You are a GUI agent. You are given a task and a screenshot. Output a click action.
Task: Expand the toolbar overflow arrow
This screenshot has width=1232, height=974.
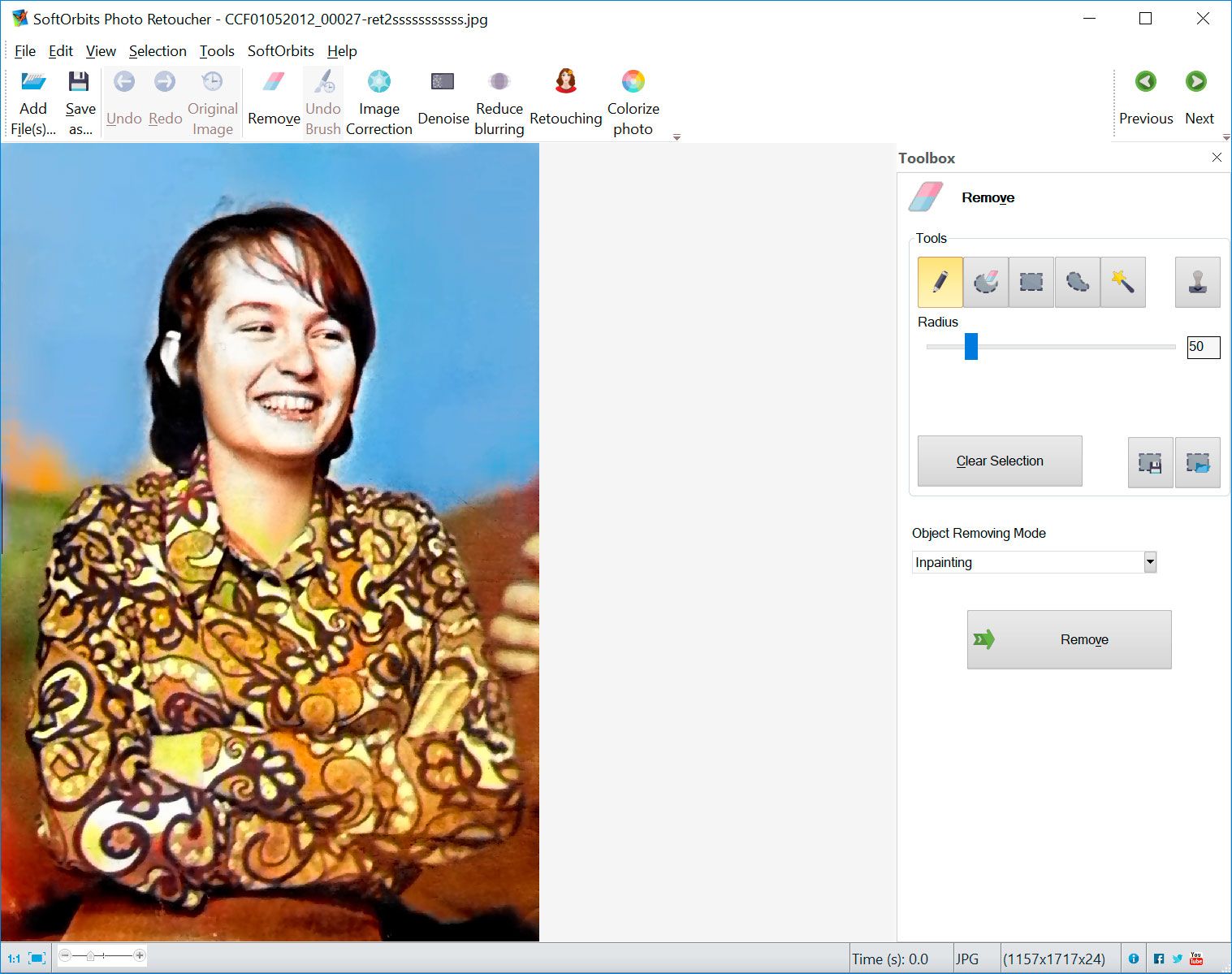pyautogui.click(x=677, y=138)
